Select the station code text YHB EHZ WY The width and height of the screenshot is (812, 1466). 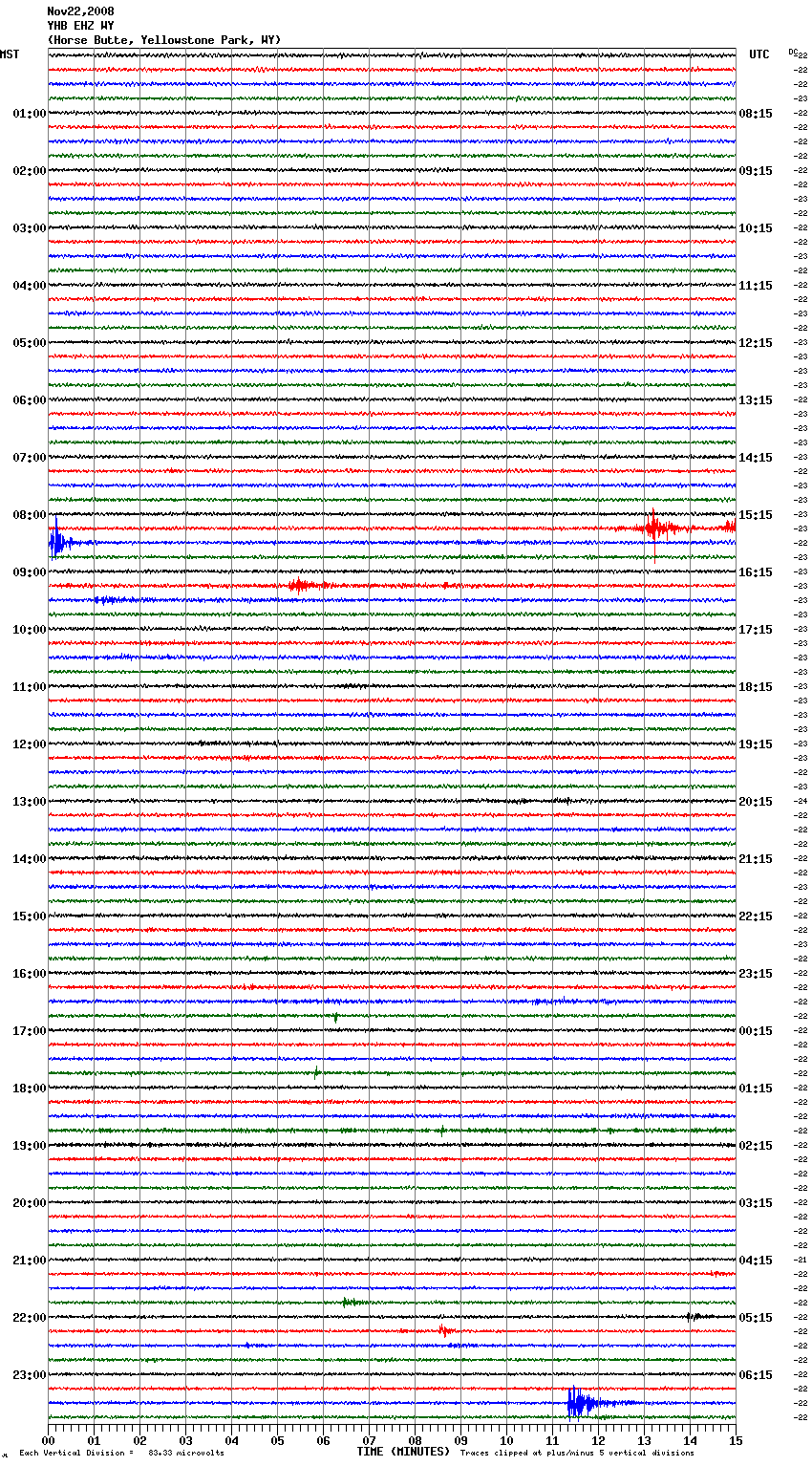click(80, 26)
